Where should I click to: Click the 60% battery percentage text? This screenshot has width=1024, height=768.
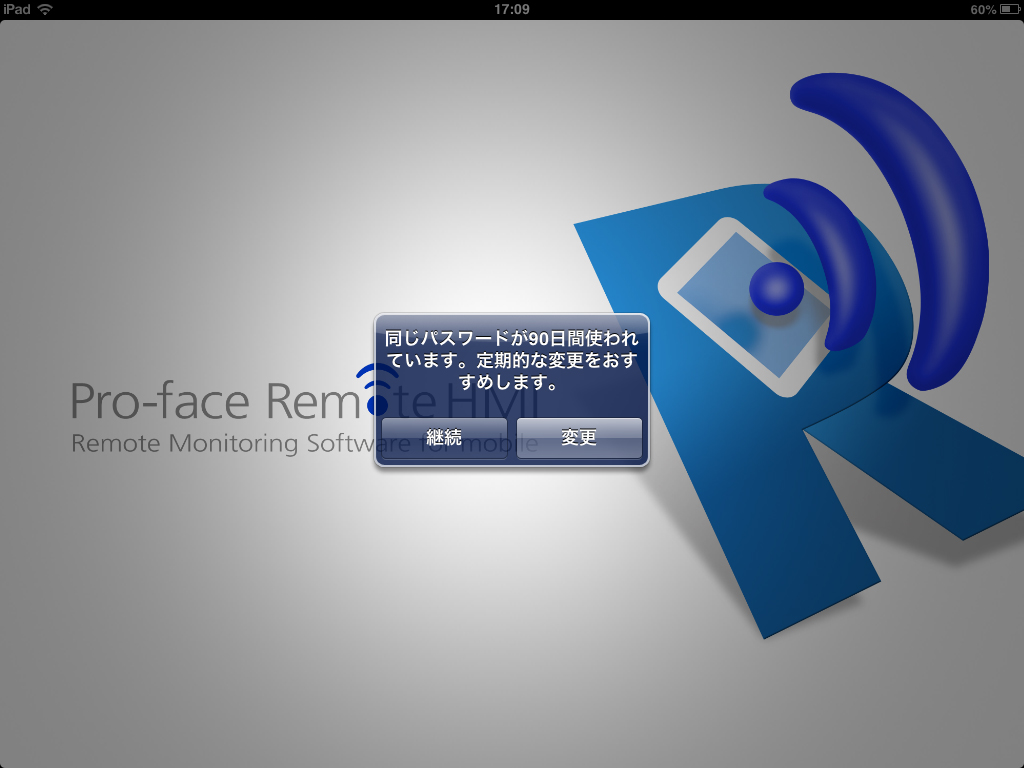(982, 9)
